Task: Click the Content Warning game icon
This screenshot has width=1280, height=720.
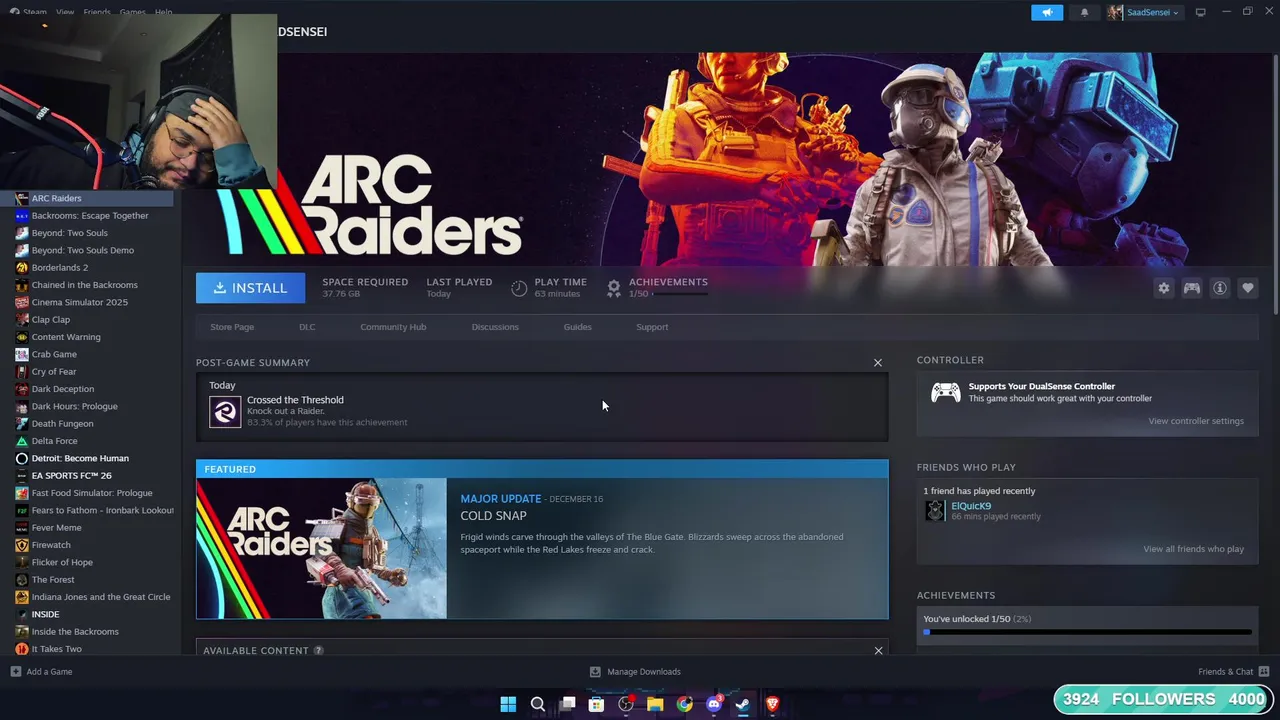Action: click(x=22, y=337)
